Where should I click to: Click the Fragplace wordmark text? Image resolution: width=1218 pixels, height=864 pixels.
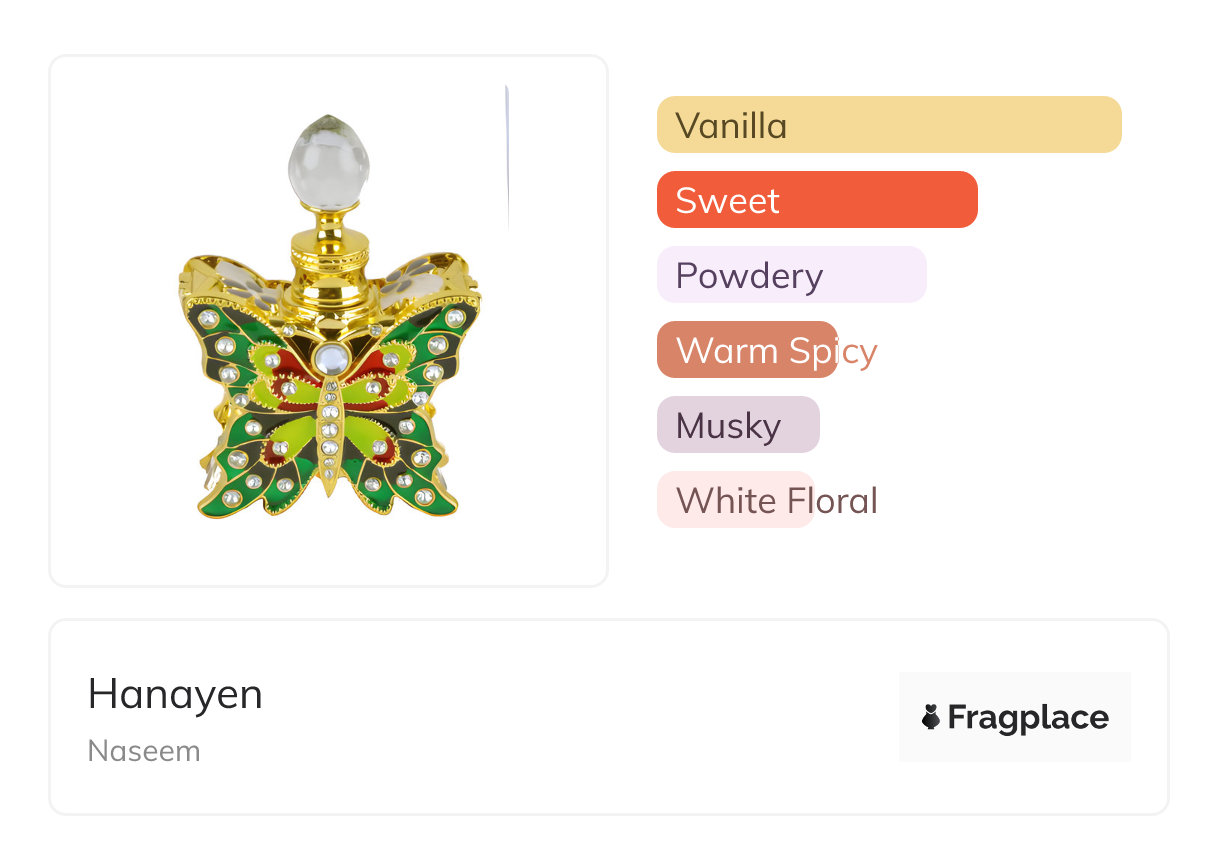[1028, 717]
